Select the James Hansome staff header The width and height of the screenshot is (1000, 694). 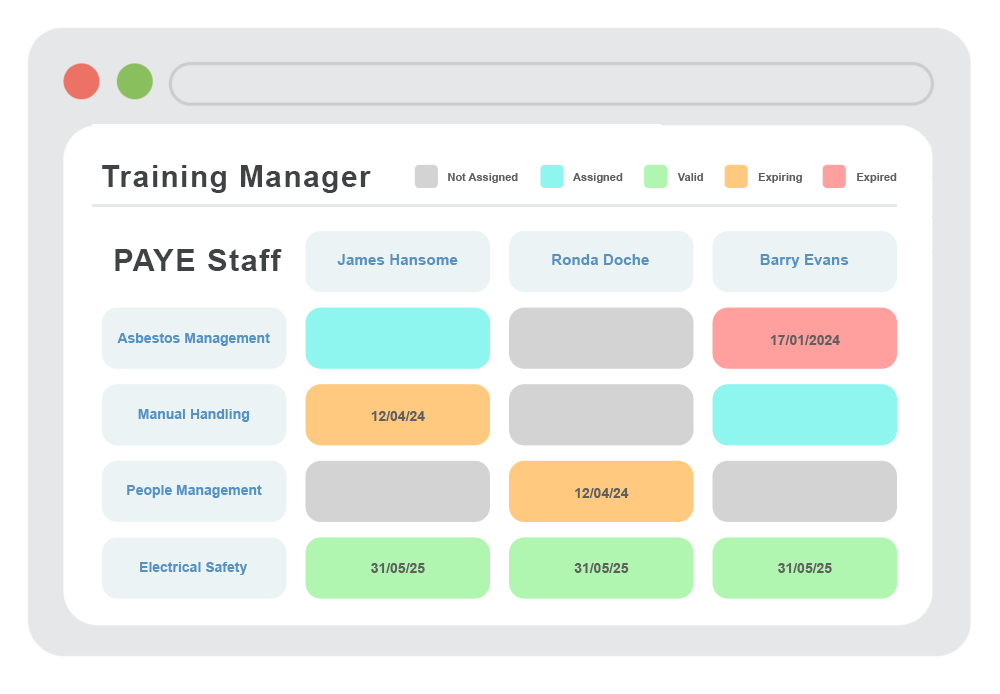pos(397,260)
